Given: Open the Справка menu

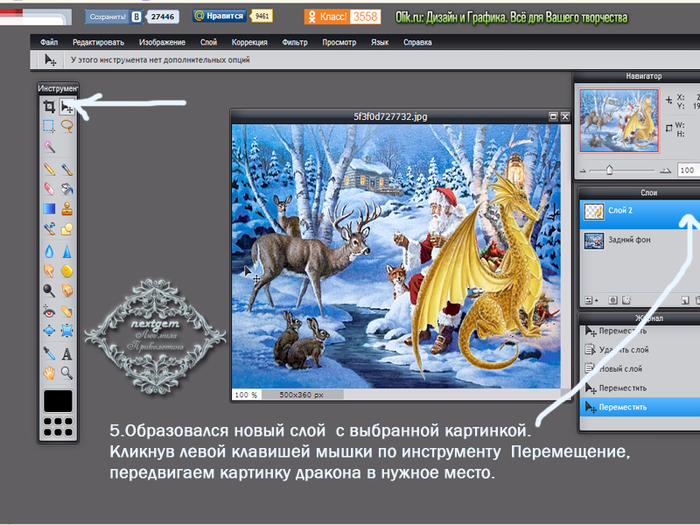Looking at the screenshot, I should pos(417,42).
